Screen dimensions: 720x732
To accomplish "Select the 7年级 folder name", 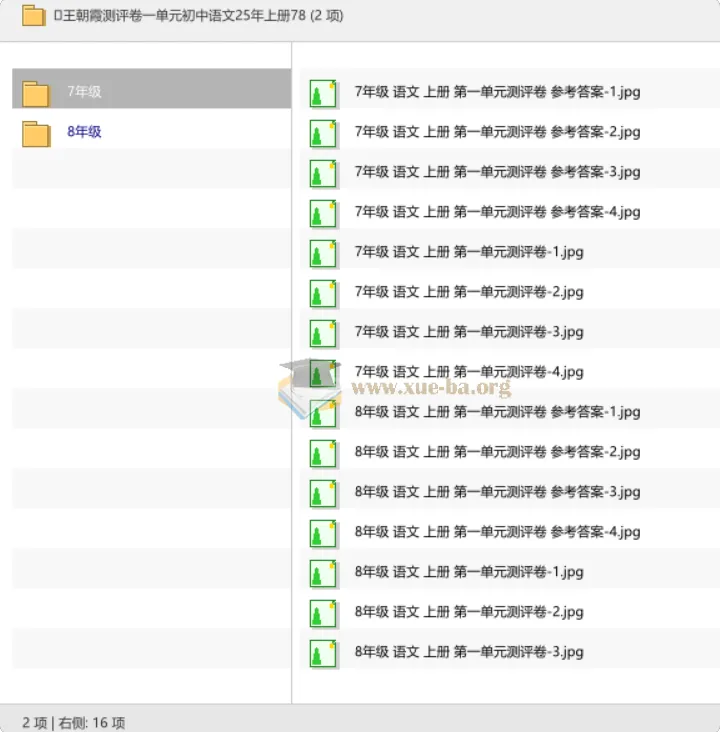I will coord(84,92).
